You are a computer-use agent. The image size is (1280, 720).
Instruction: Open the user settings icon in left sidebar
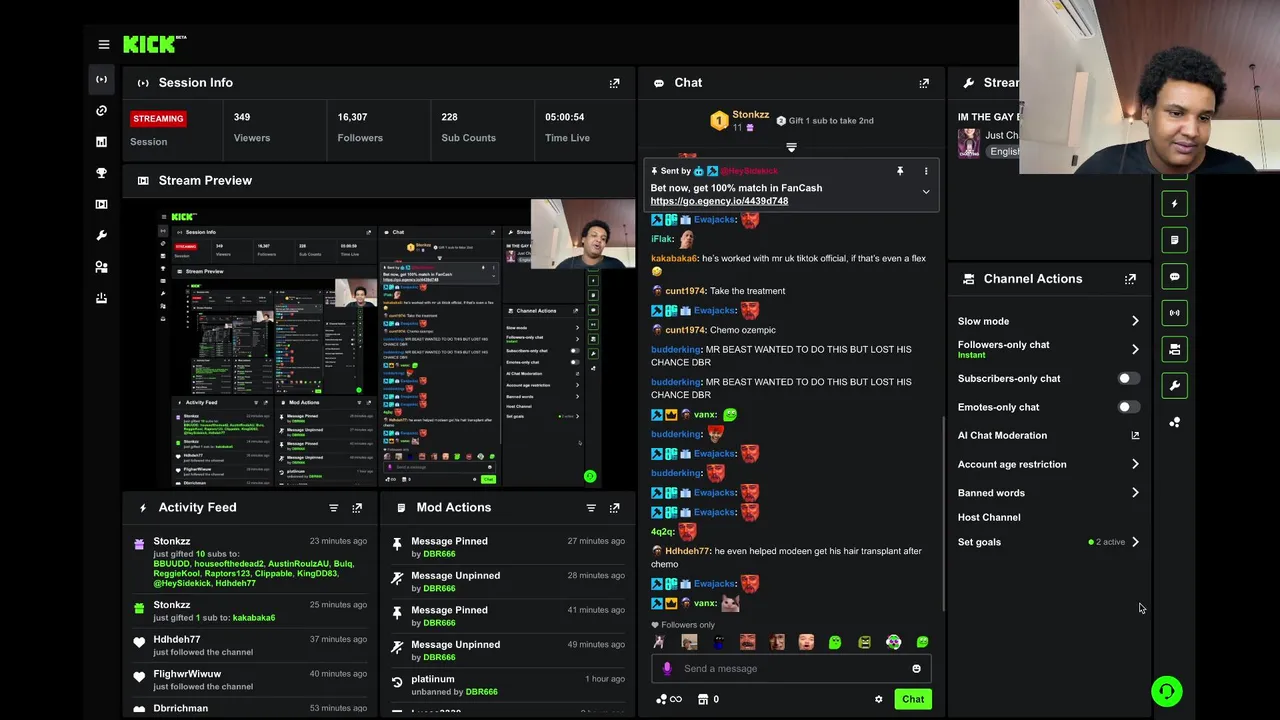[x=101, y=267]
